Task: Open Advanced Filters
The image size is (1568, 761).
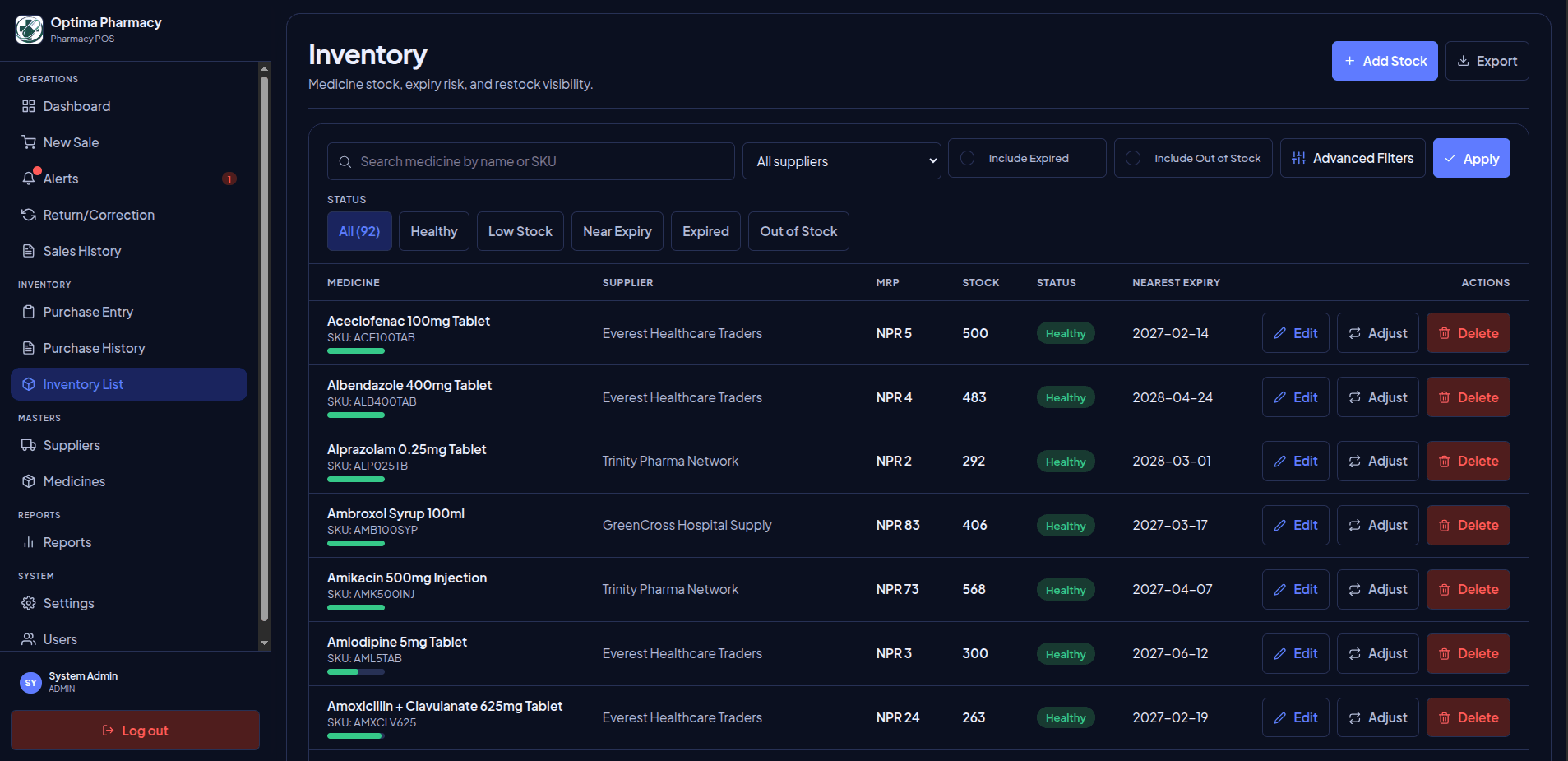Action: pos(1353,158)
